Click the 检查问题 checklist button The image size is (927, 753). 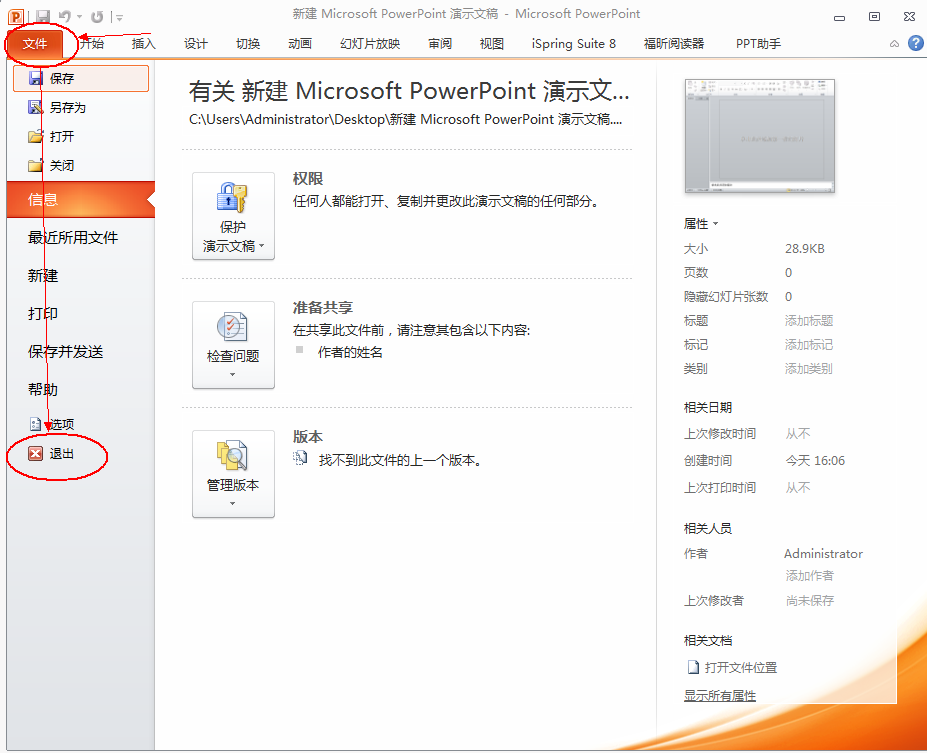click(x=234, y=345)
